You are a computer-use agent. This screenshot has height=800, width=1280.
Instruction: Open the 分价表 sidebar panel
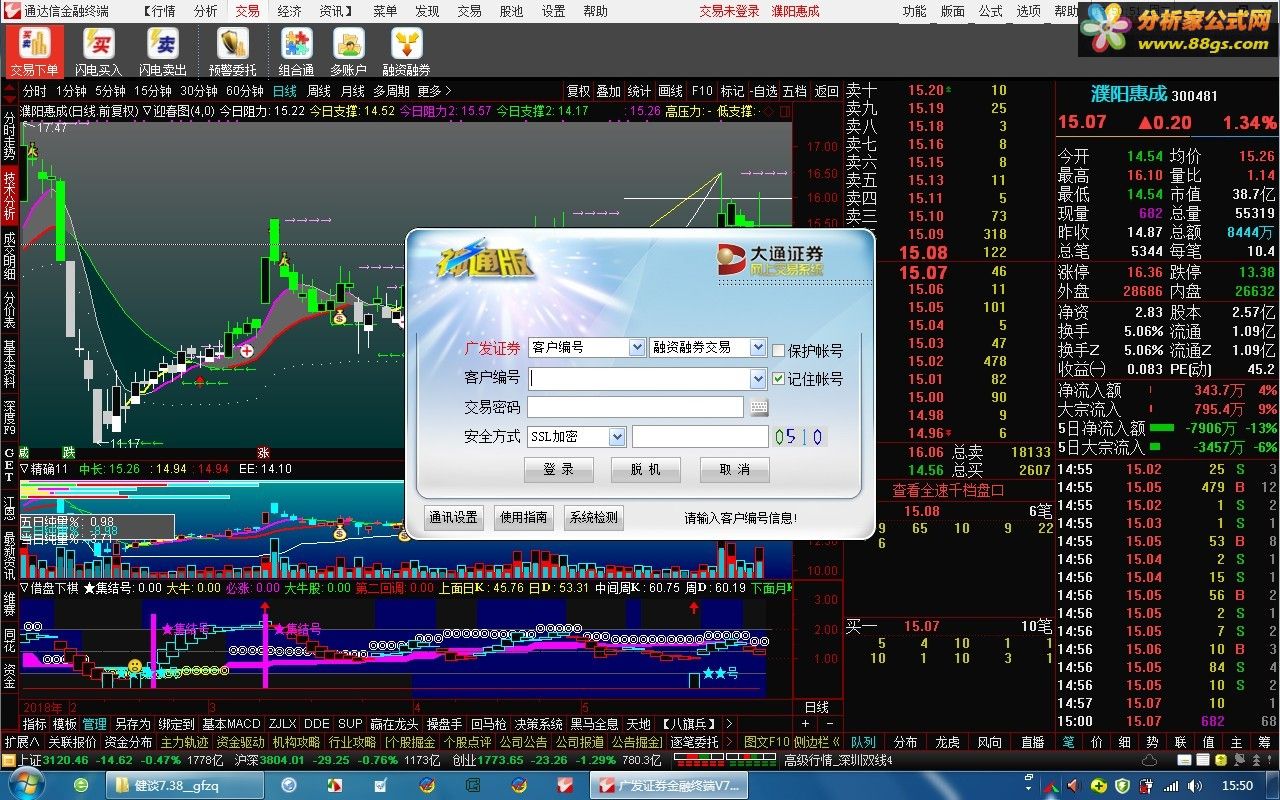coord(9,310)
